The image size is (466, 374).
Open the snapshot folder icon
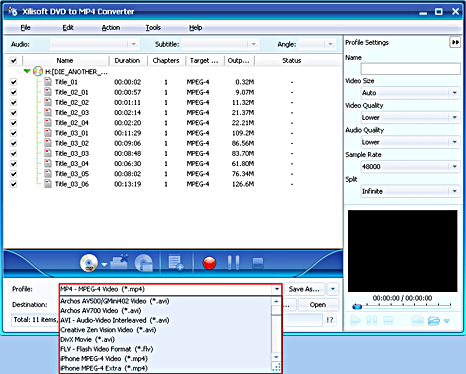click(434, 321)
